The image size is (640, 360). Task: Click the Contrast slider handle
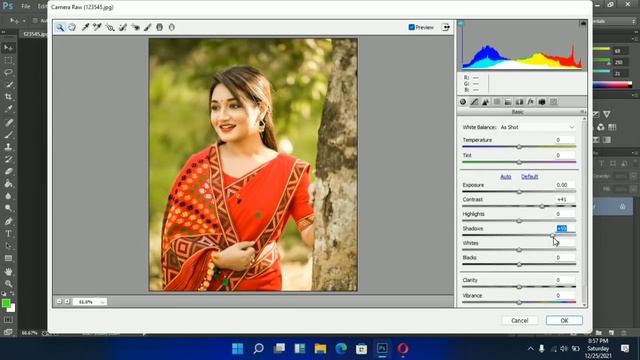pyautogui.click(x=542, y=206)
